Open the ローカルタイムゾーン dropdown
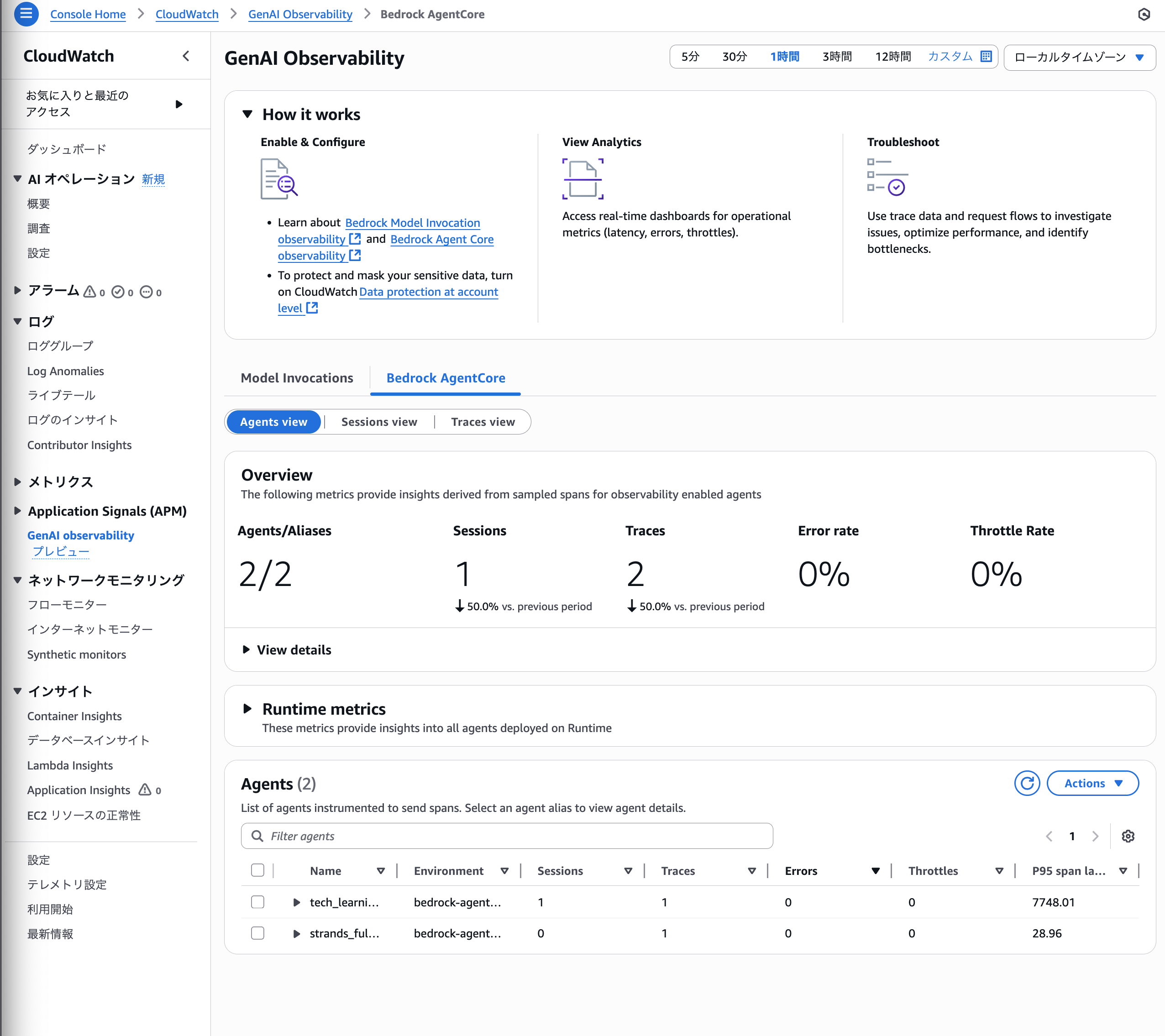This screenshot has width=1165, height=1036. point(1080,57)
